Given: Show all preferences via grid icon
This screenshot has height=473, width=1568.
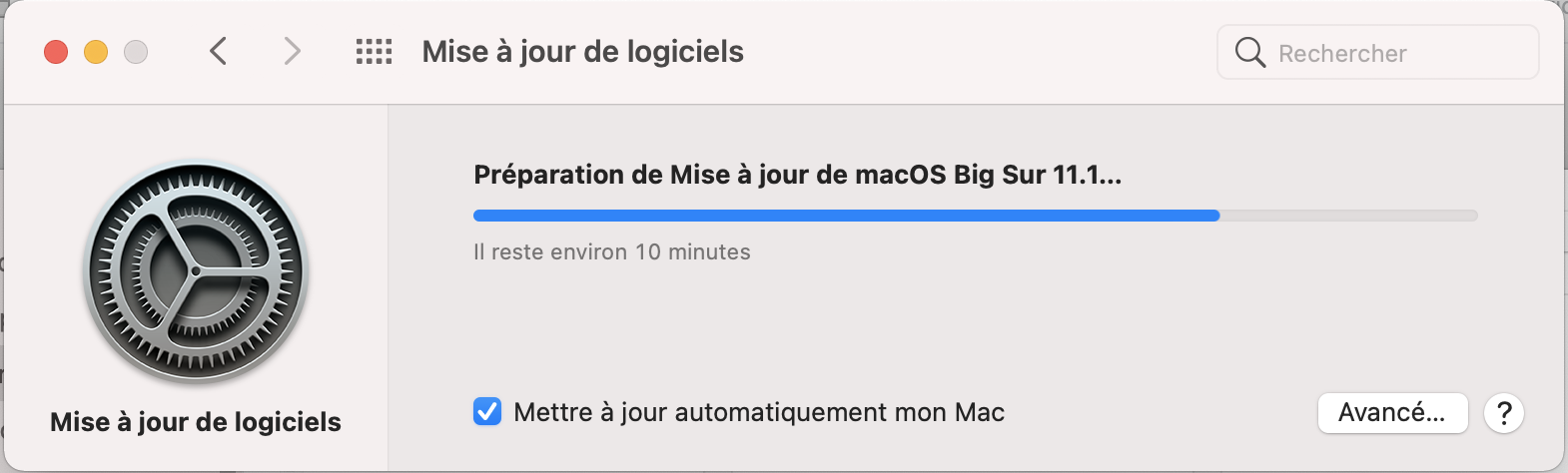Looking at the screenshot, I should point(375,52).
